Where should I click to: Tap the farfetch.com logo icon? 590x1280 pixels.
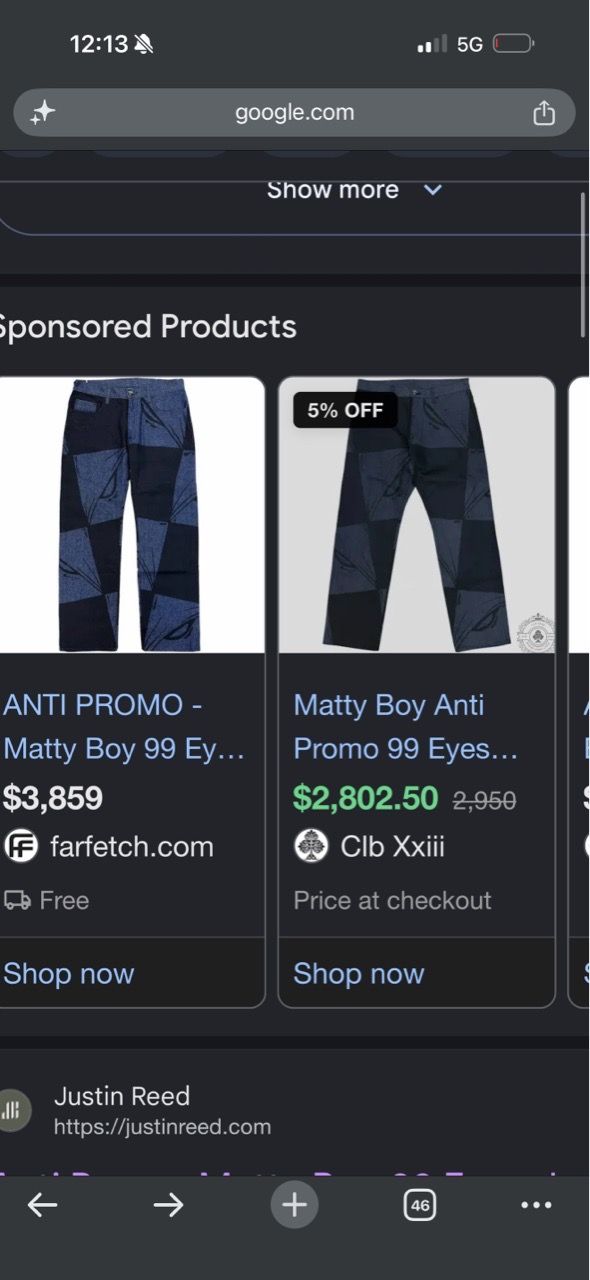click(x=20, y=846)
